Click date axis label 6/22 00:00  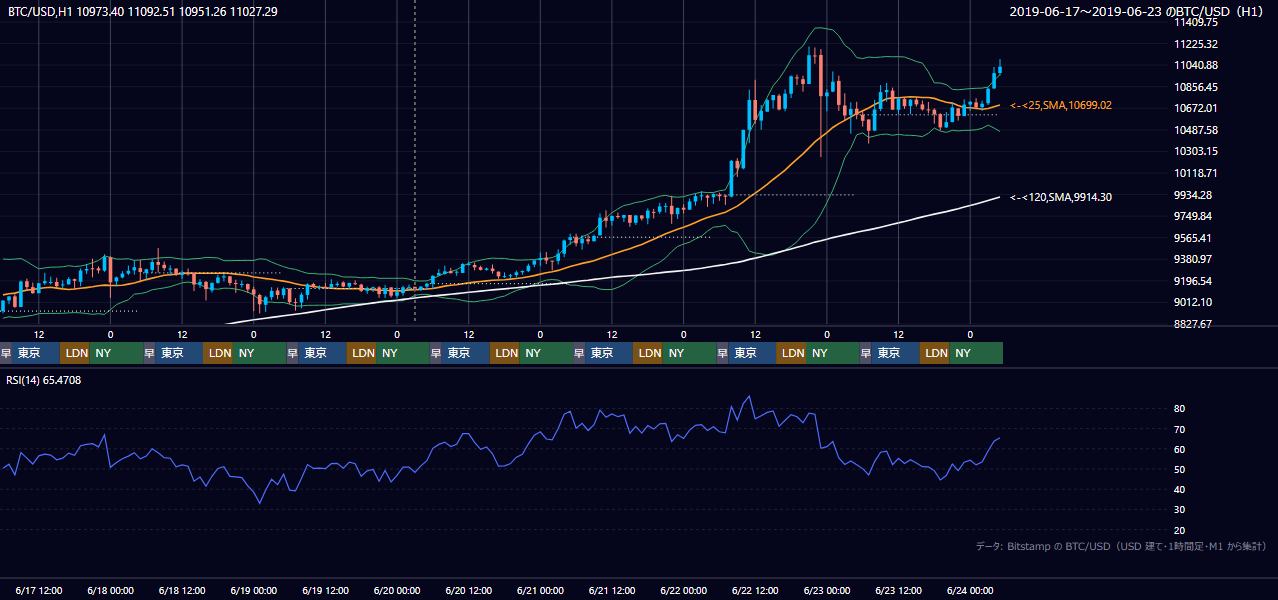684,590
